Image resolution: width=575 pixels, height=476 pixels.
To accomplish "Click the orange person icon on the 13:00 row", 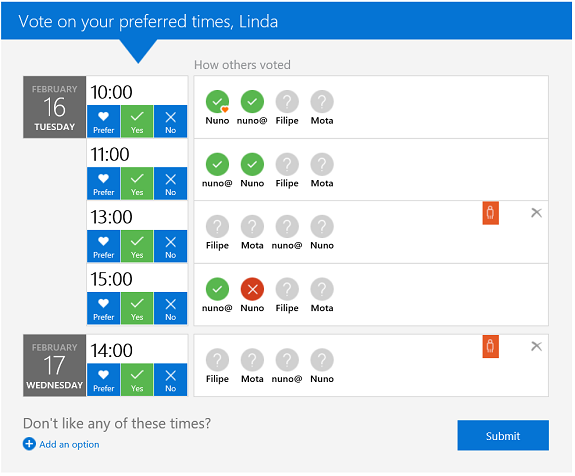I will 492,213.
